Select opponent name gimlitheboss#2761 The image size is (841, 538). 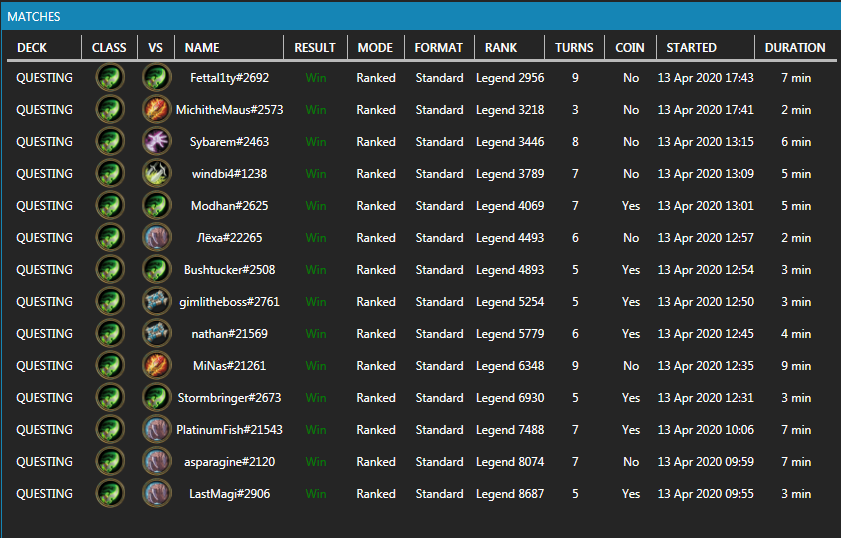pyautogui.click(x=230, y=302)
